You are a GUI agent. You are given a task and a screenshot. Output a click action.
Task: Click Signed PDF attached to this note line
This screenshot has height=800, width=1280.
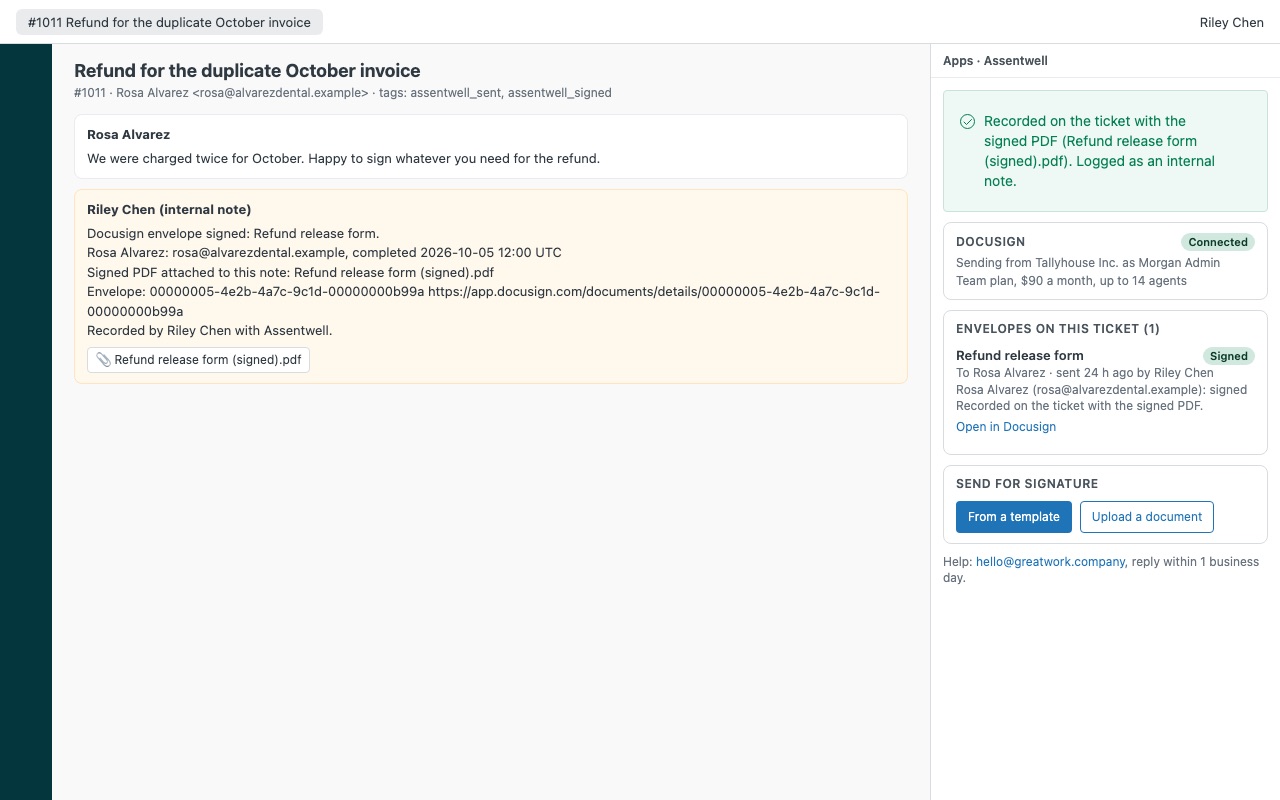pos(290,273)
